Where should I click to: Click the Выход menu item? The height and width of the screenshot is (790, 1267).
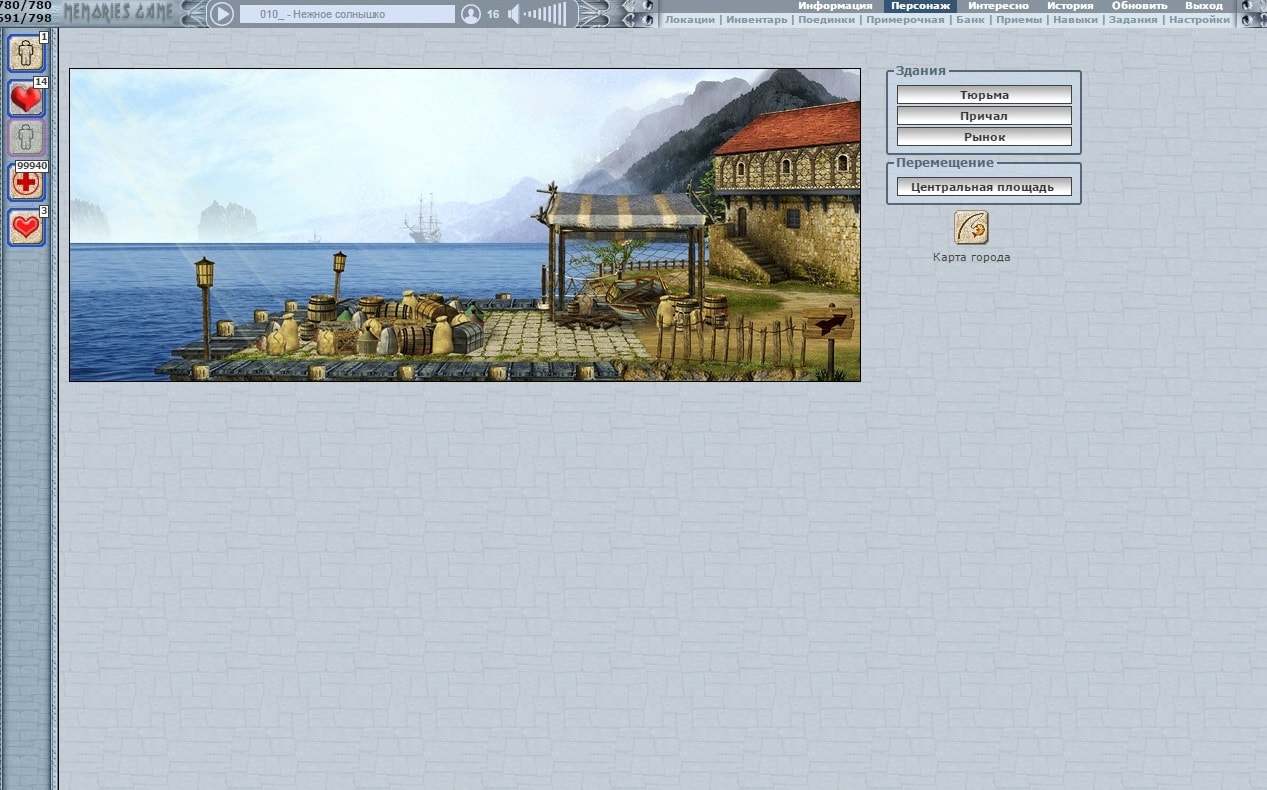coord(1204,6)
